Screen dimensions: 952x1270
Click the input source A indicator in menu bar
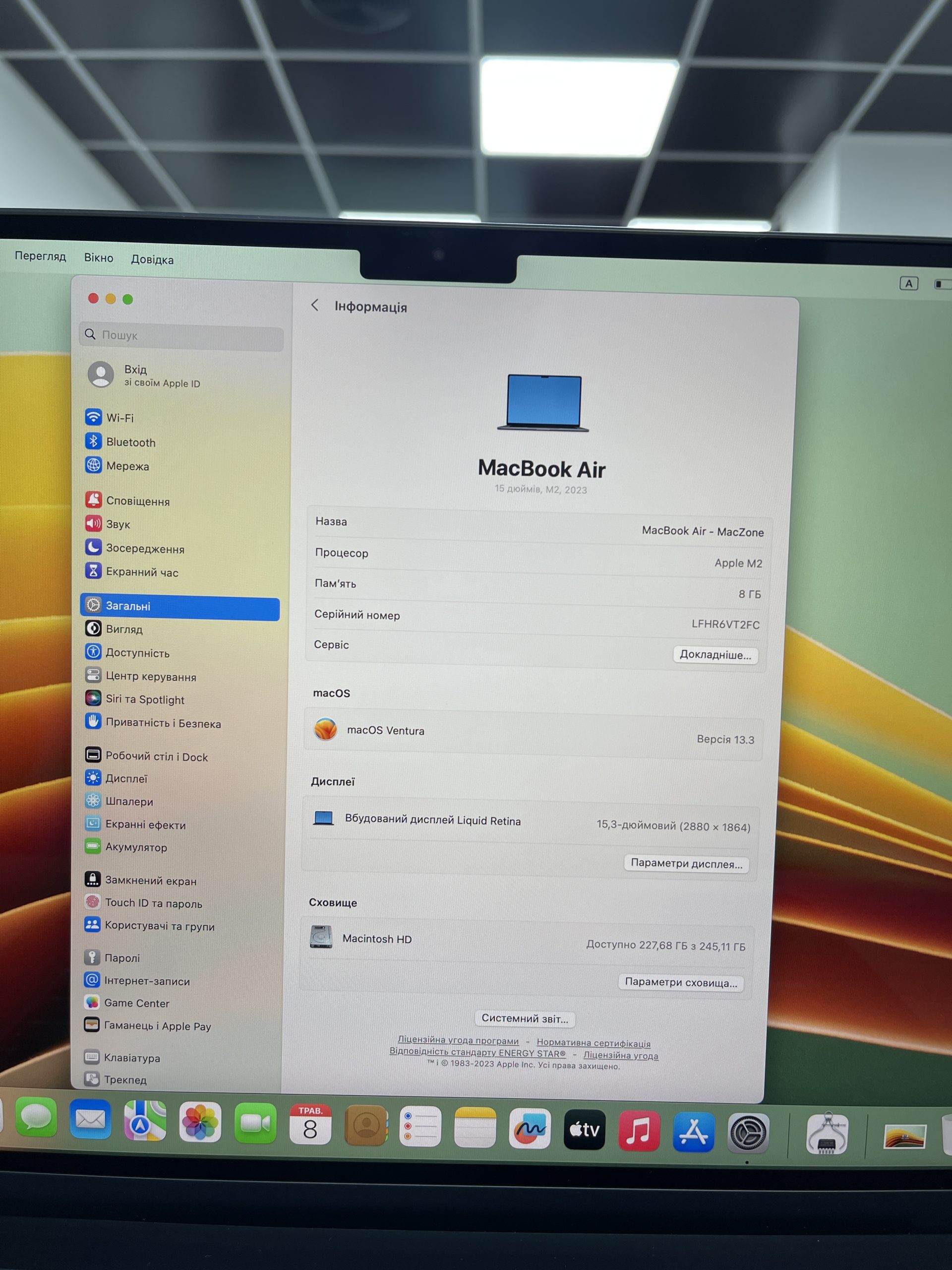tap(908, 283)
